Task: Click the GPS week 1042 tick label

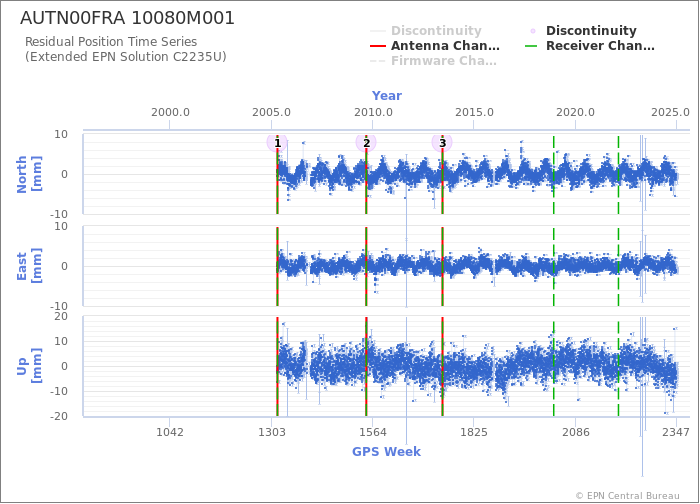Action: coord(170,432)
